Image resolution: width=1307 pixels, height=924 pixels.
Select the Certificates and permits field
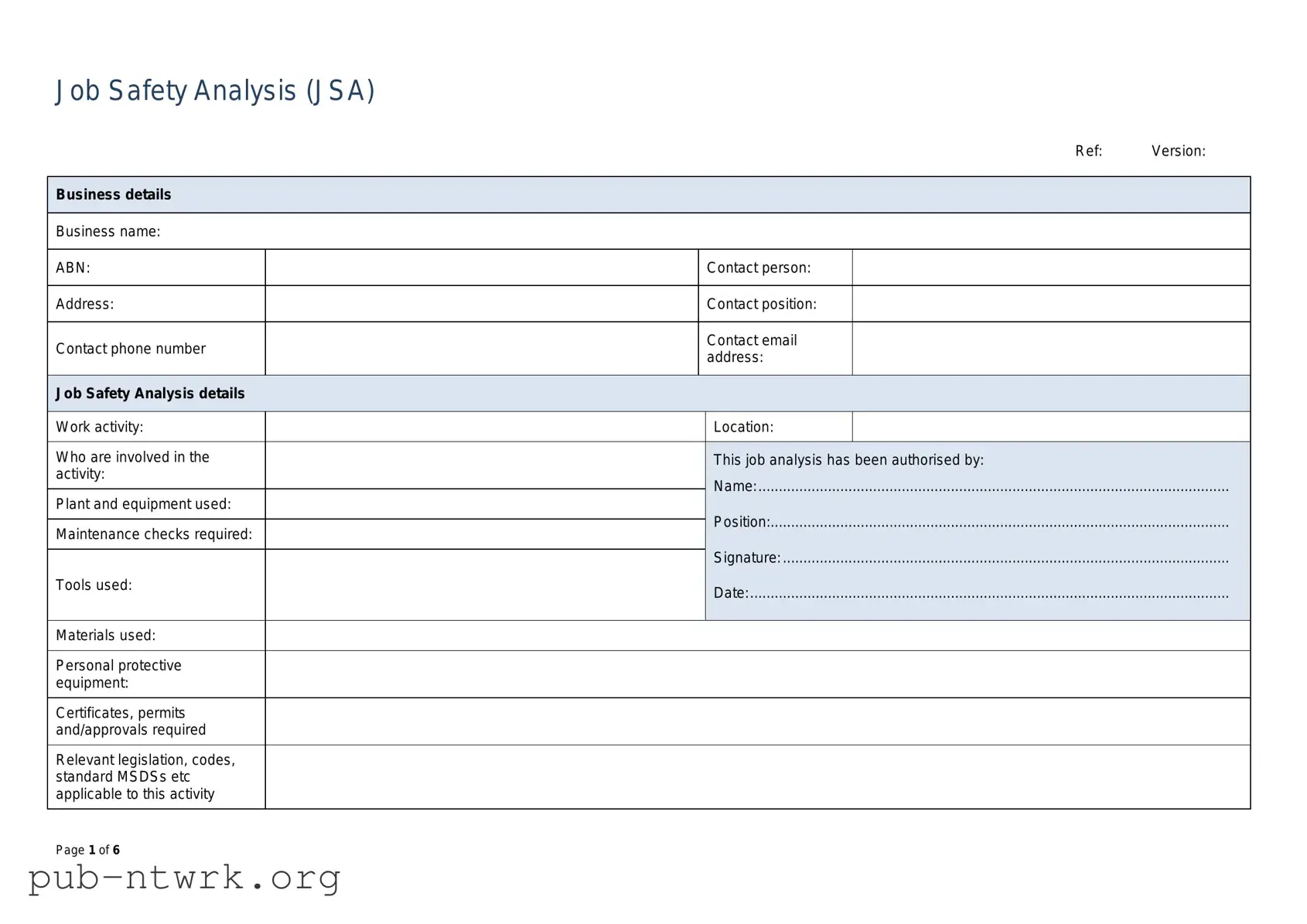click(x=758, y=721)
